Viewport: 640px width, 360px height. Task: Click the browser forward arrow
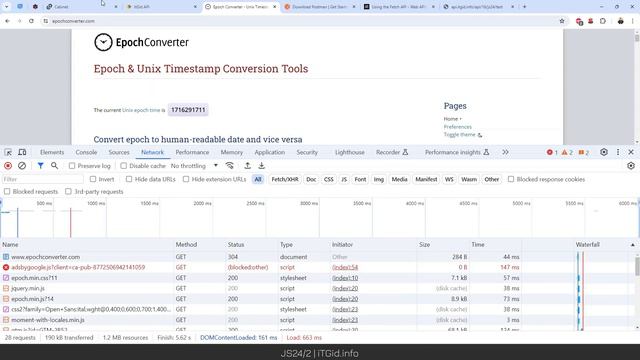click(19, 21)
